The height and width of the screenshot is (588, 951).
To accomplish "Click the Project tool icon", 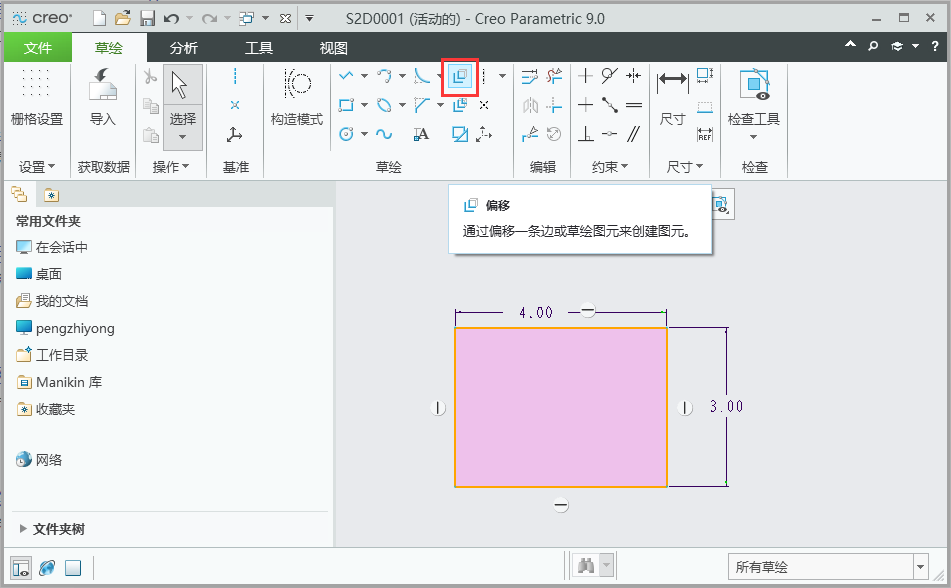I will click(460, 134).
